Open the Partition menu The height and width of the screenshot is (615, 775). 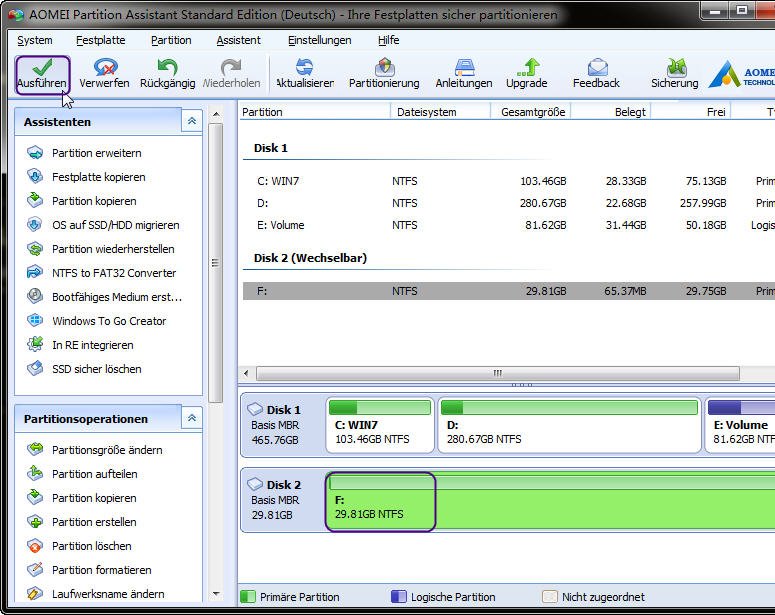(x=171, y=40)
